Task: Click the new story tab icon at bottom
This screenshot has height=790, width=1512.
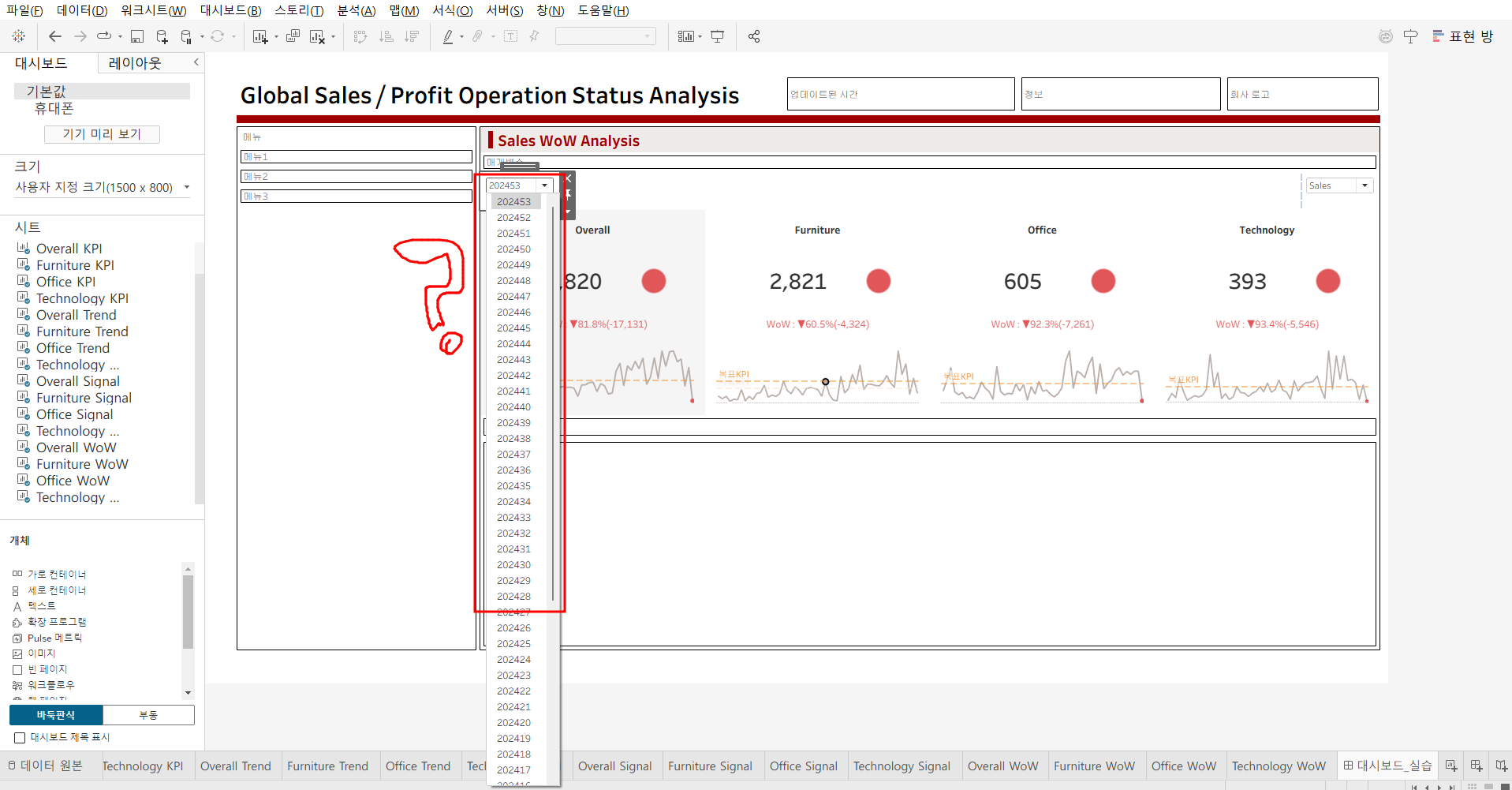Action: point(1502,766)
